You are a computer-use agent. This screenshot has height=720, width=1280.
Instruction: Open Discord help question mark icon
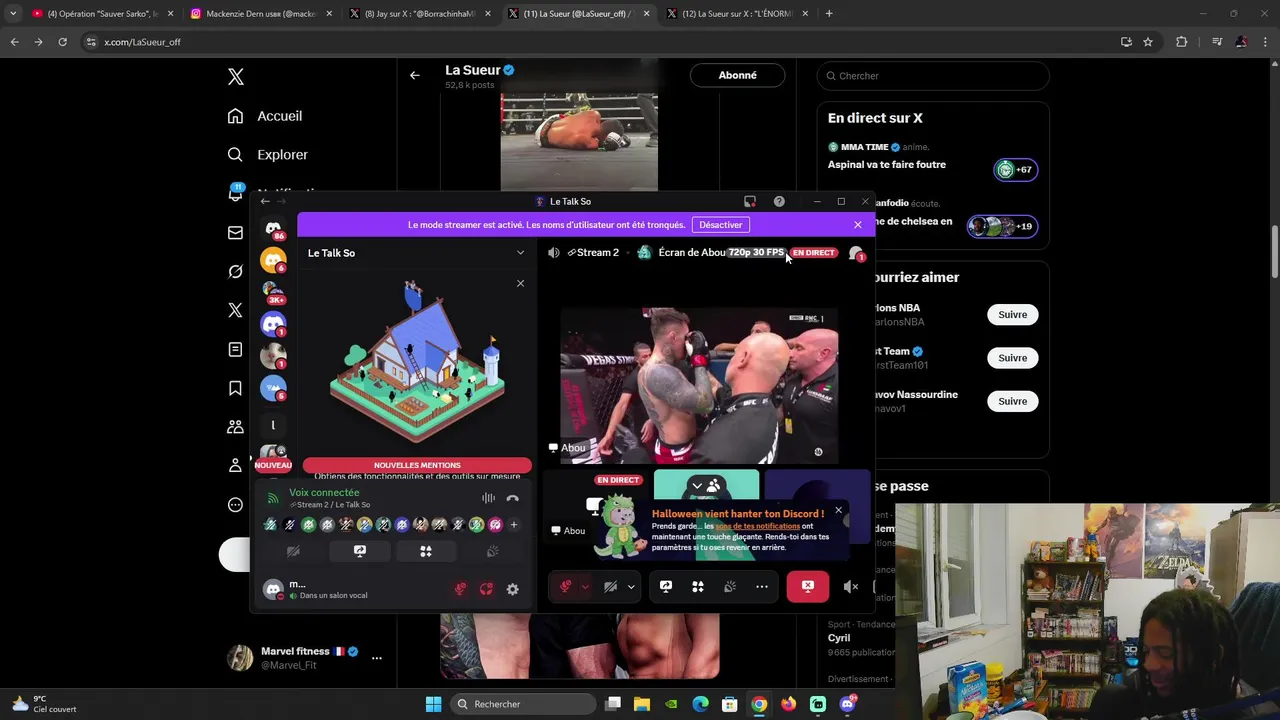coord(779,201)
